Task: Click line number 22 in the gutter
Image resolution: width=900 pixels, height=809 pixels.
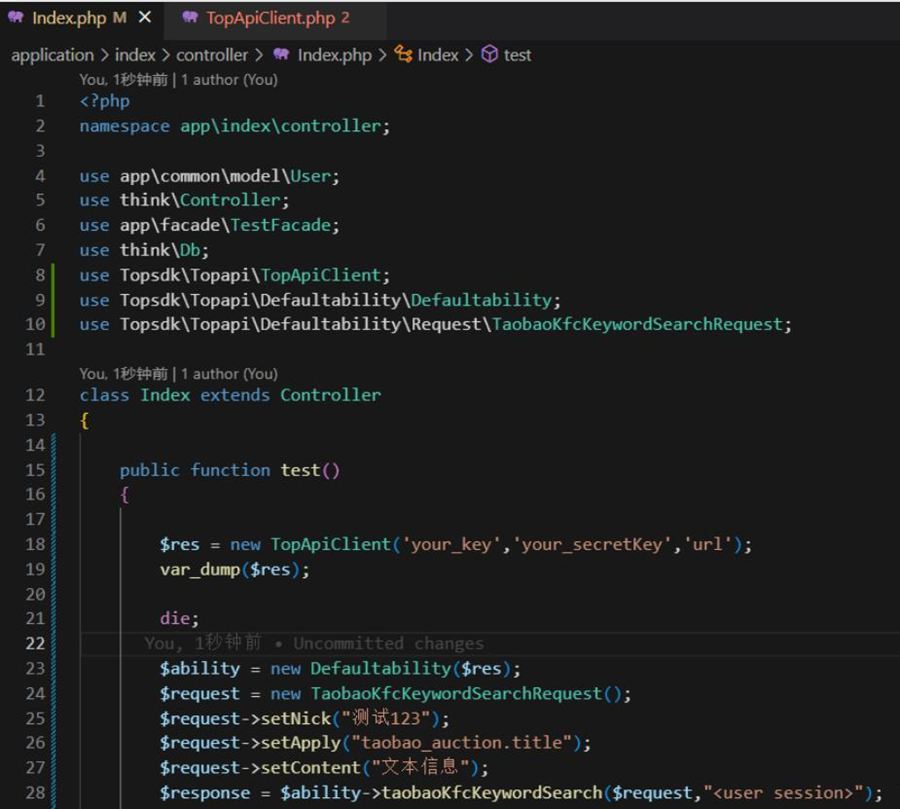Action: point(36,642)
